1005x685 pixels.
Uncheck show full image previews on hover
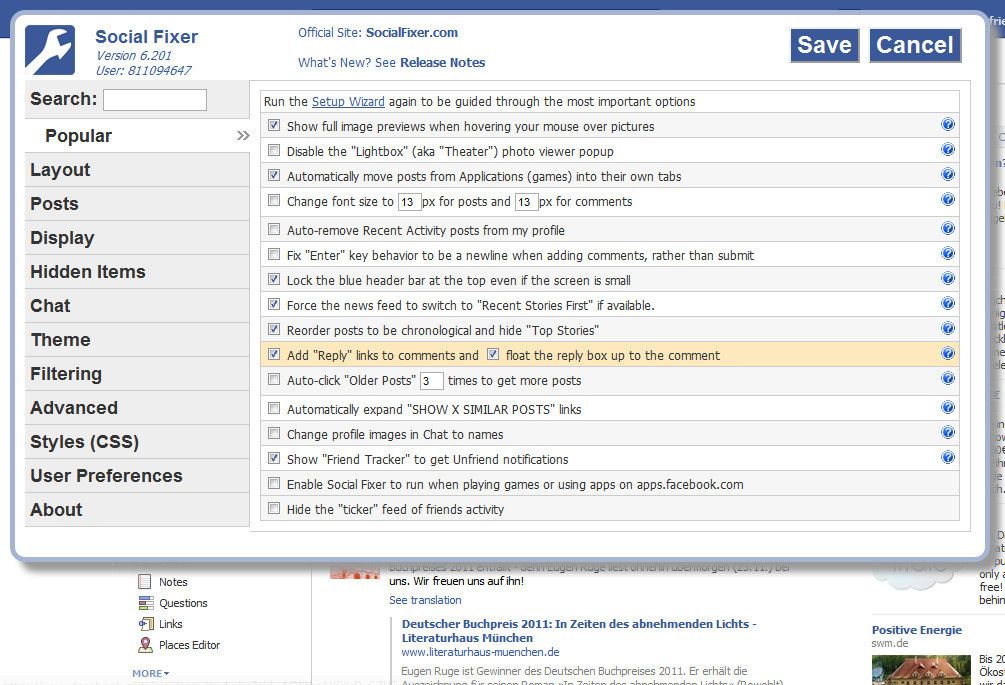point(273,124)
